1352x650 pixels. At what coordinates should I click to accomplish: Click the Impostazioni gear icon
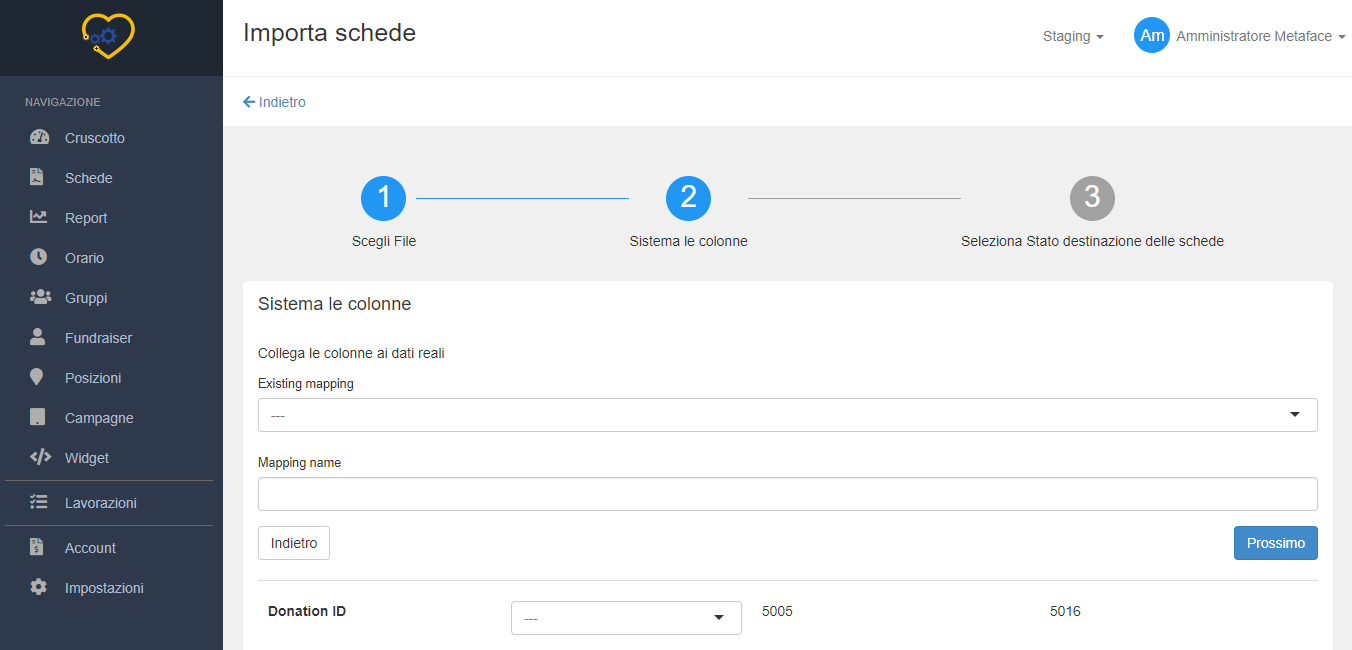(39, 587)
